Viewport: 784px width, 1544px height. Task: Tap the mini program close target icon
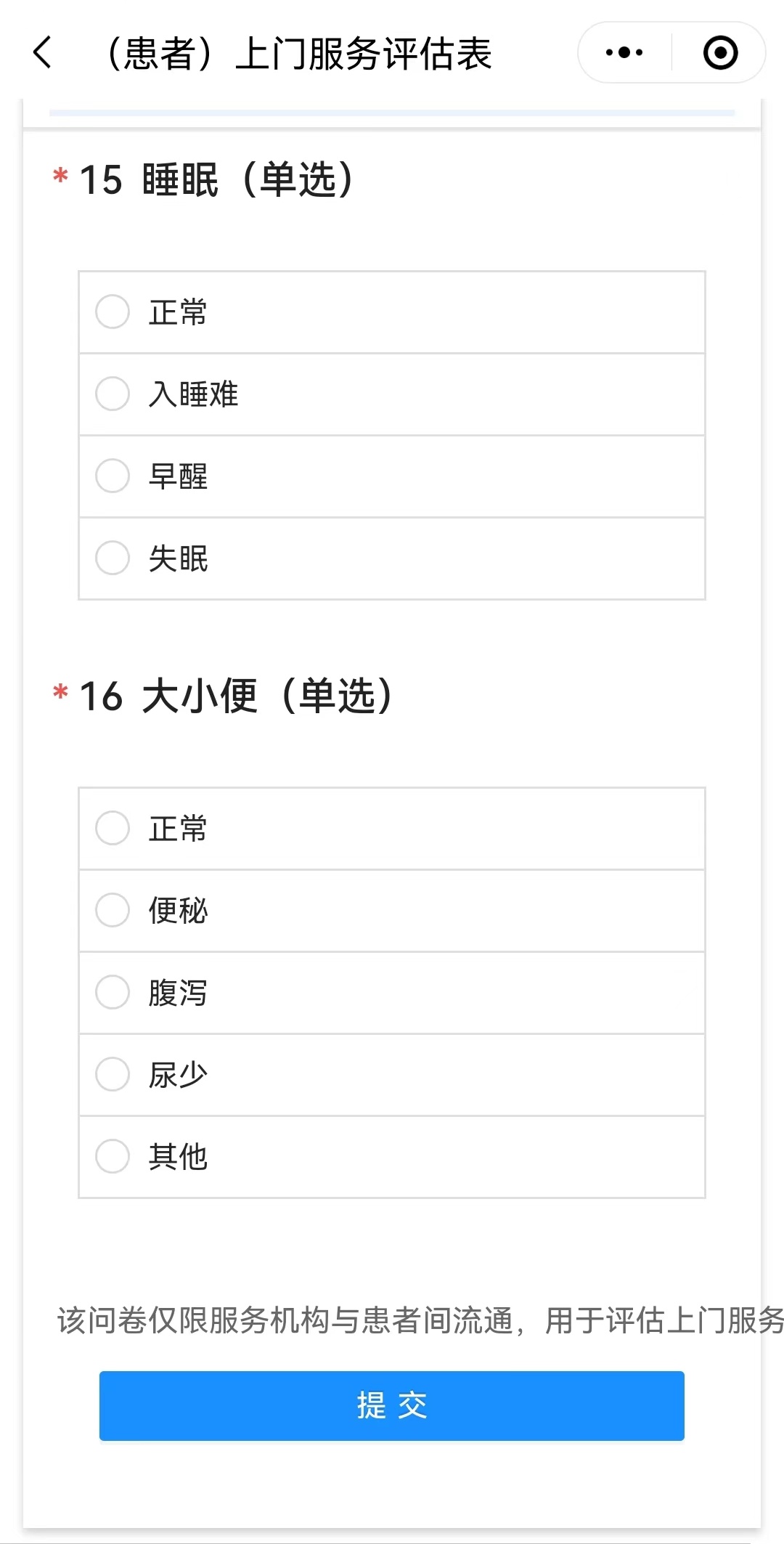pos(720,53)
